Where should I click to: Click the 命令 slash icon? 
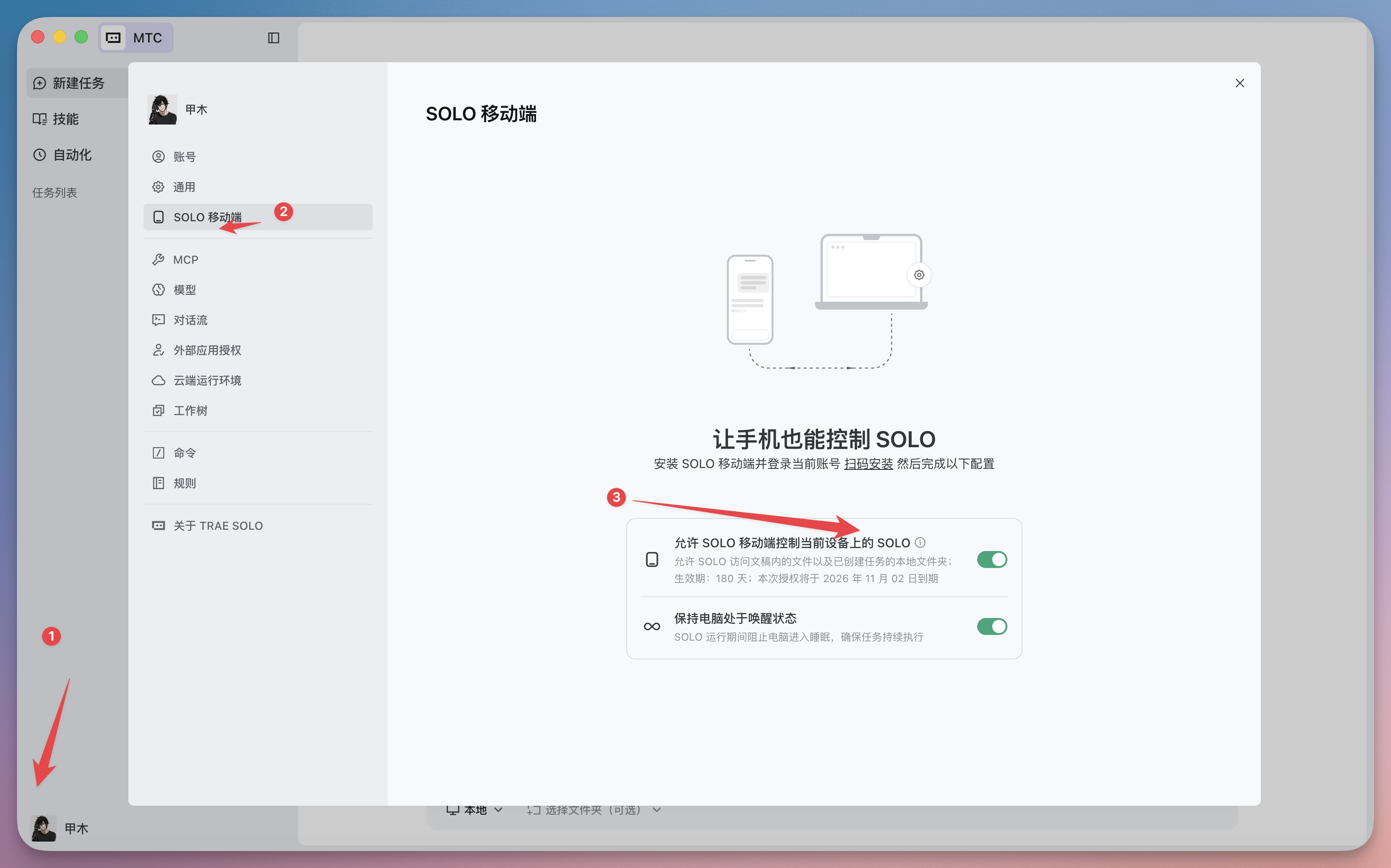pos(159,453)
